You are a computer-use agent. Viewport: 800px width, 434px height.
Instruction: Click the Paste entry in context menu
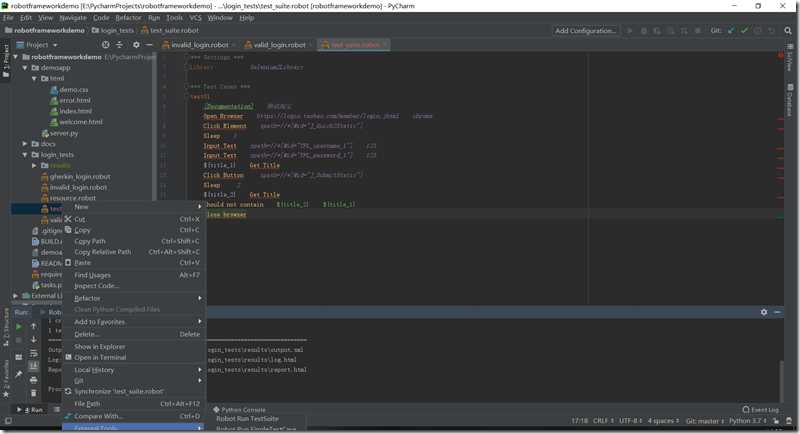pyautogui.click(x=133, y=263)
